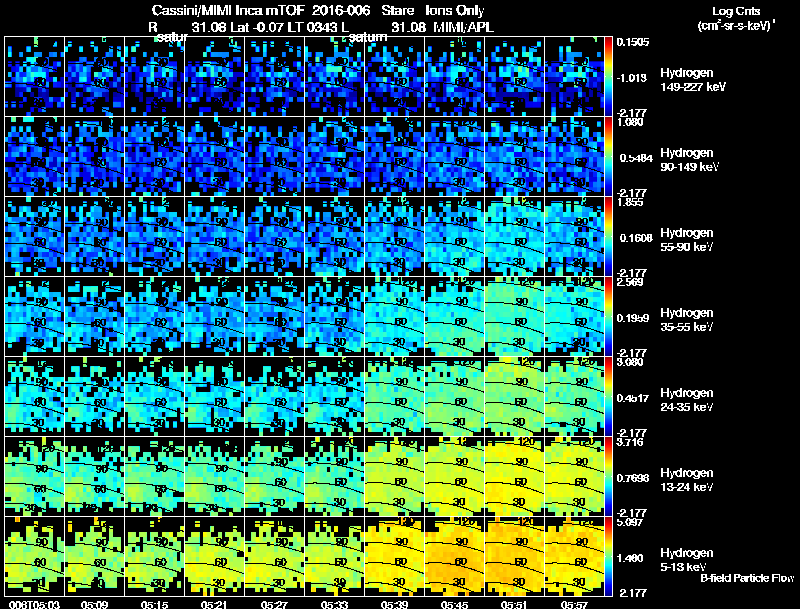Open the 5-13 keV panel at 05:45

click(455, 557)
